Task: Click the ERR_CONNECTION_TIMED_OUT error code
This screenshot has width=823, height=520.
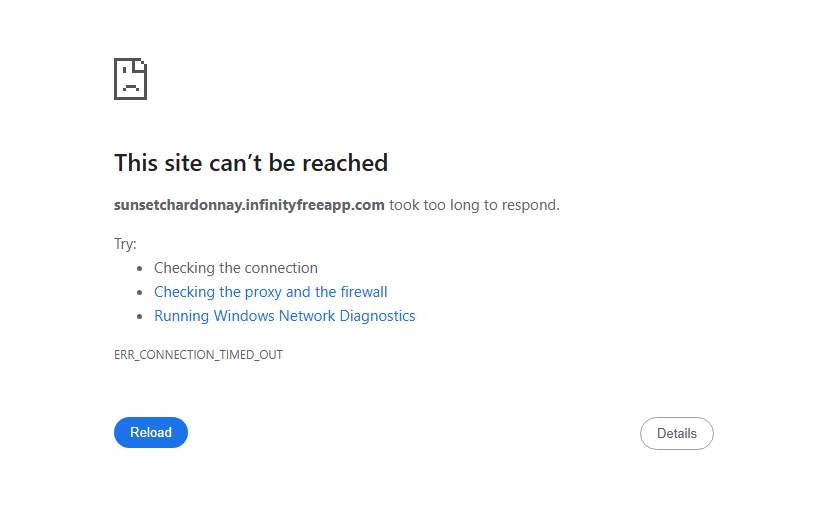Action: tap(198, 355)
